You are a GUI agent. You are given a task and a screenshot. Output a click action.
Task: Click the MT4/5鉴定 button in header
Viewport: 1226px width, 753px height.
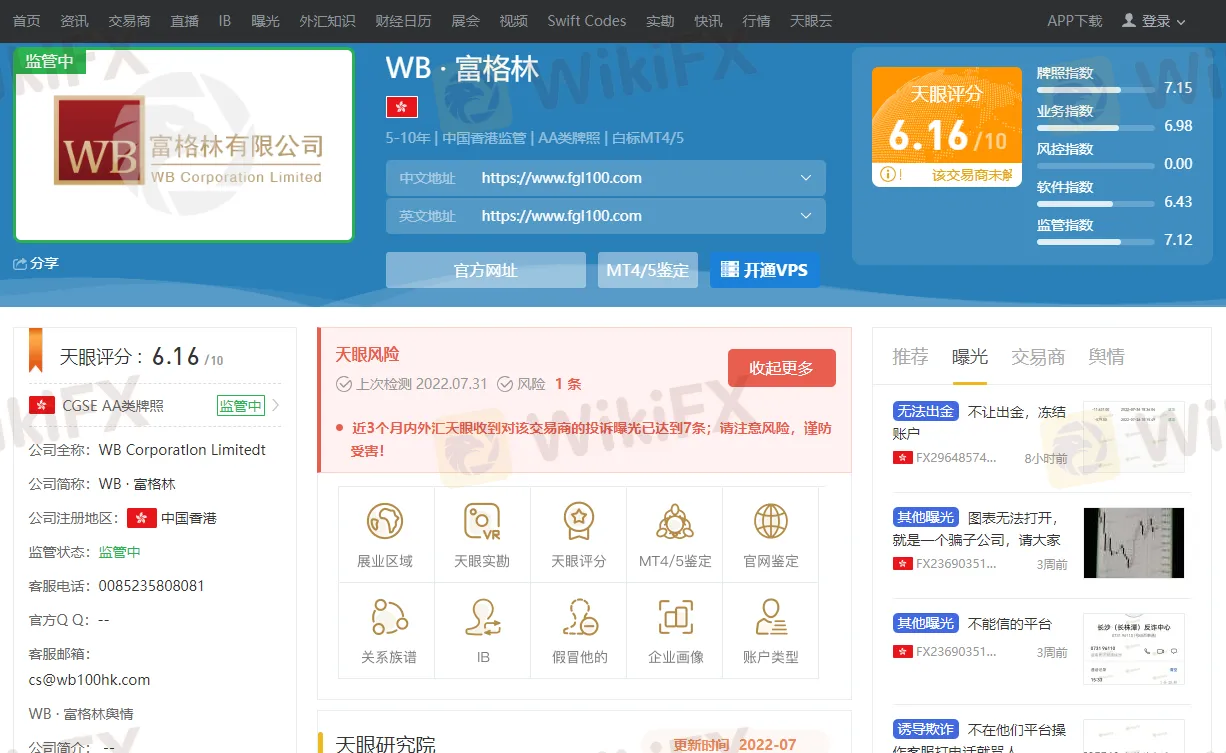point(648,270)
